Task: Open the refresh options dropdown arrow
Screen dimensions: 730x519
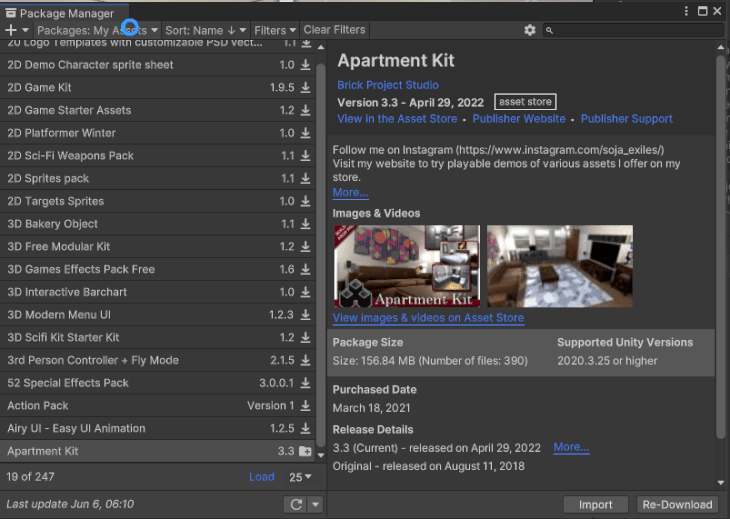Action: pyautogui.click(x=315, y=504)
